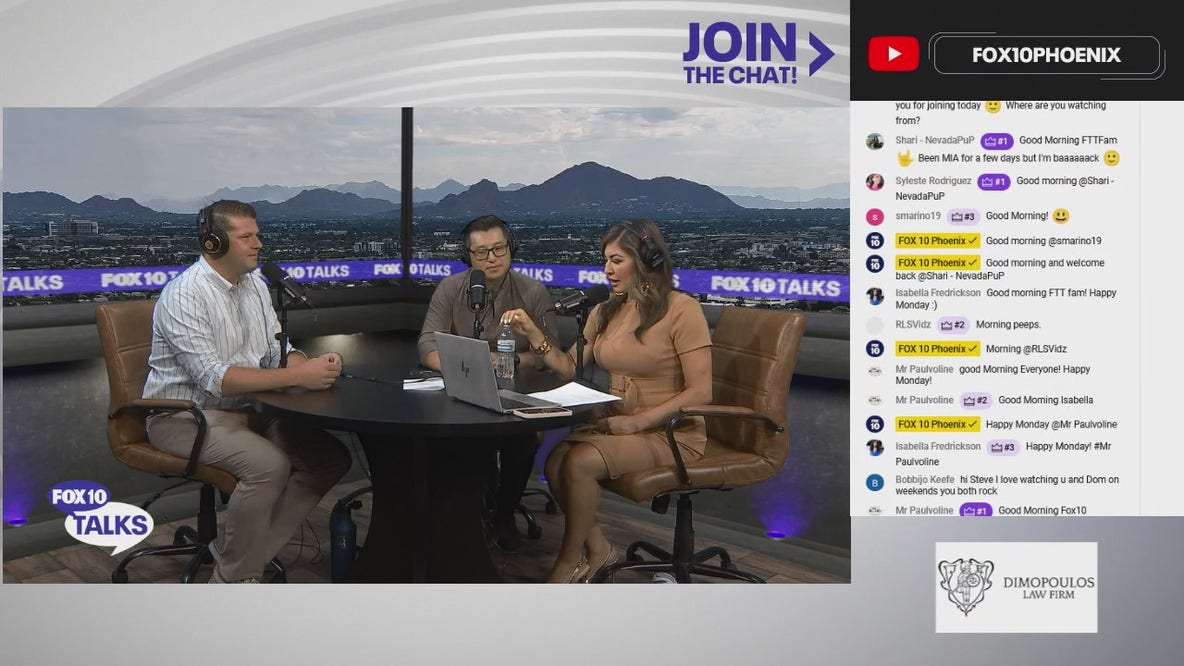Viewport: 1184px width, 666px height.
Task: Click Isabella Fredrickson's avatar beside 'Good morning FTT fam!'
Action: 874,296
